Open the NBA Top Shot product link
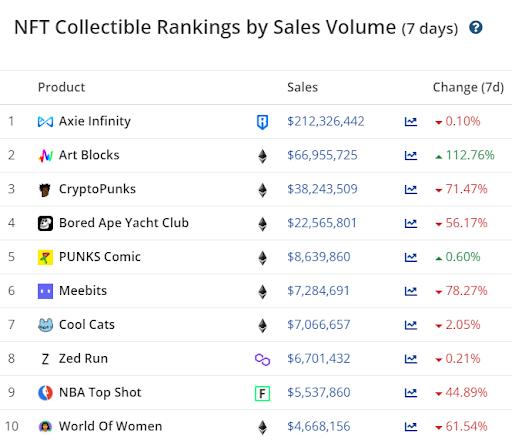The image size is (512, 443). (x=100, y=393)
